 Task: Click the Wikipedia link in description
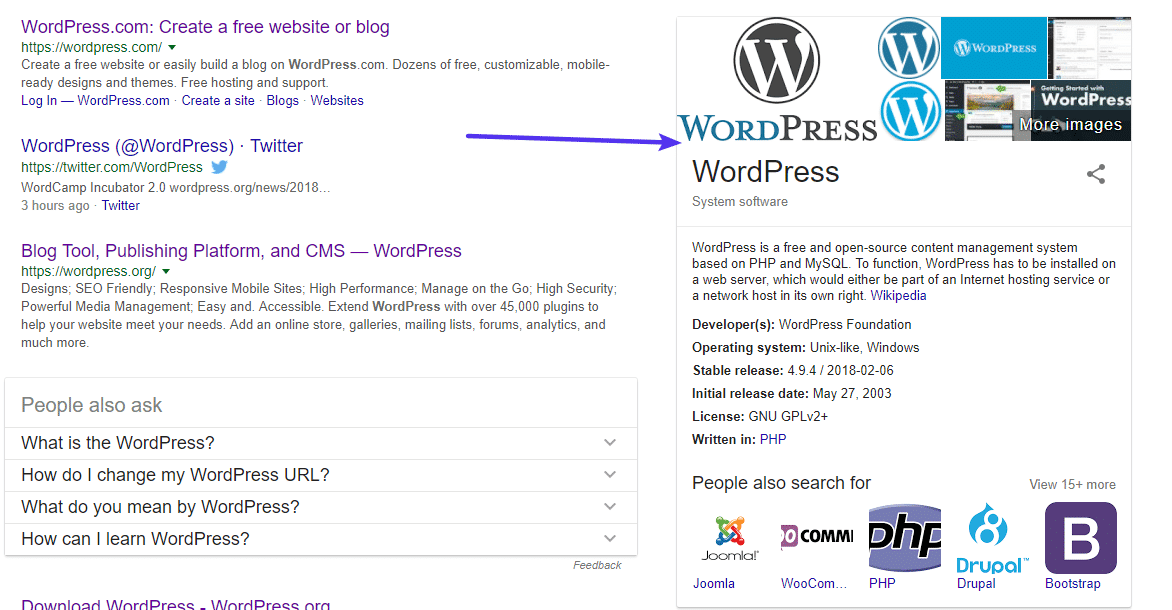pyautogui.click(x=898, y=296)
